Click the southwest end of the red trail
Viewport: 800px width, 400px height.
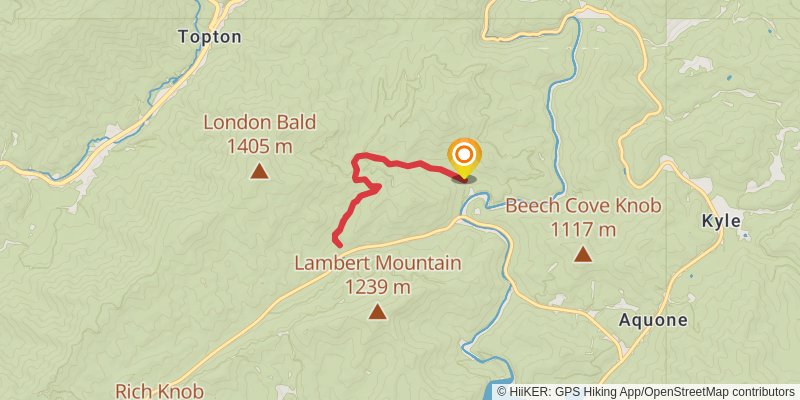(338, 242)
